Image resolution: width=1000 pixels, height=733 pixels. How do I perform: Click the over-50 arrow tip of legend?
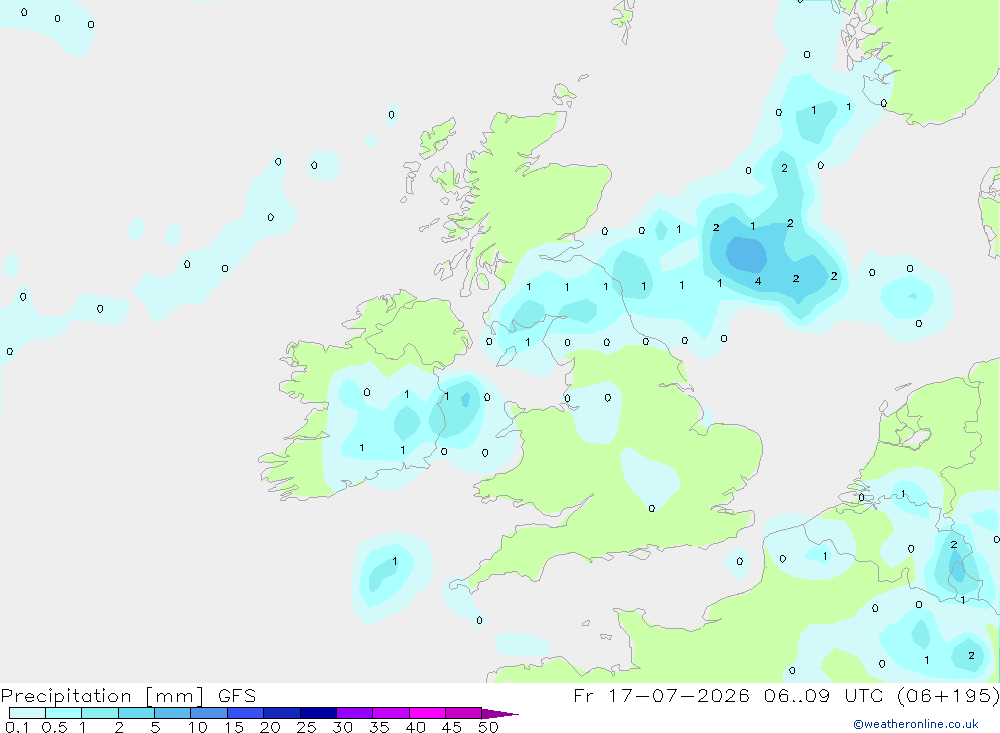tap(500, 714)
